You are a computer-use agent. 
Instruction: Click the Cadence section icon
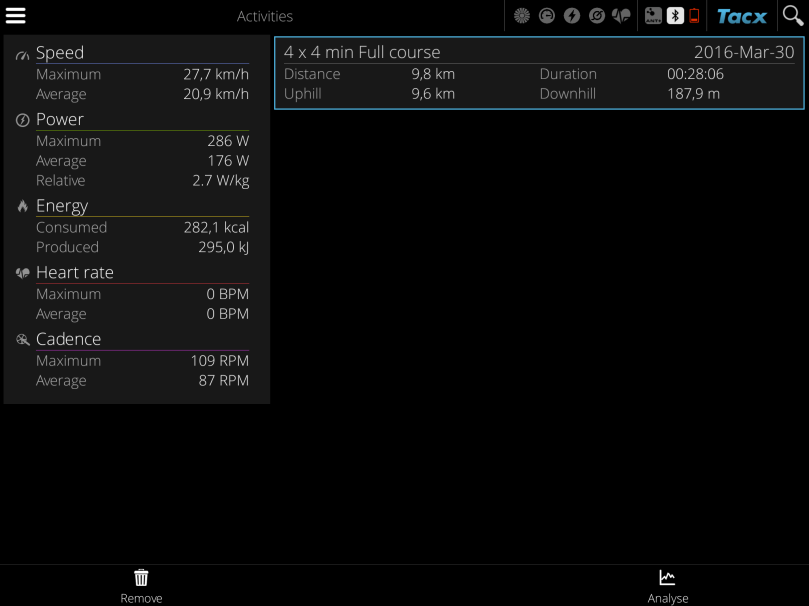(x=22, y=340)
